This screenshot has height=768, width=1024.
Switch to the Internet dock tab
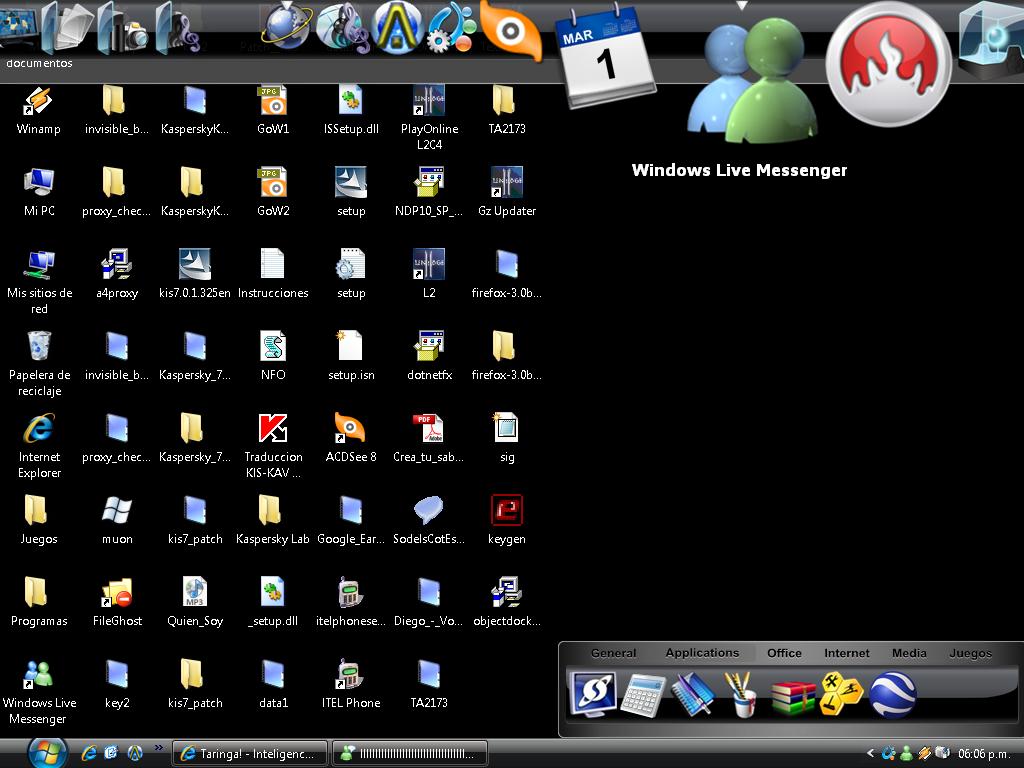(x=846, y=653)
